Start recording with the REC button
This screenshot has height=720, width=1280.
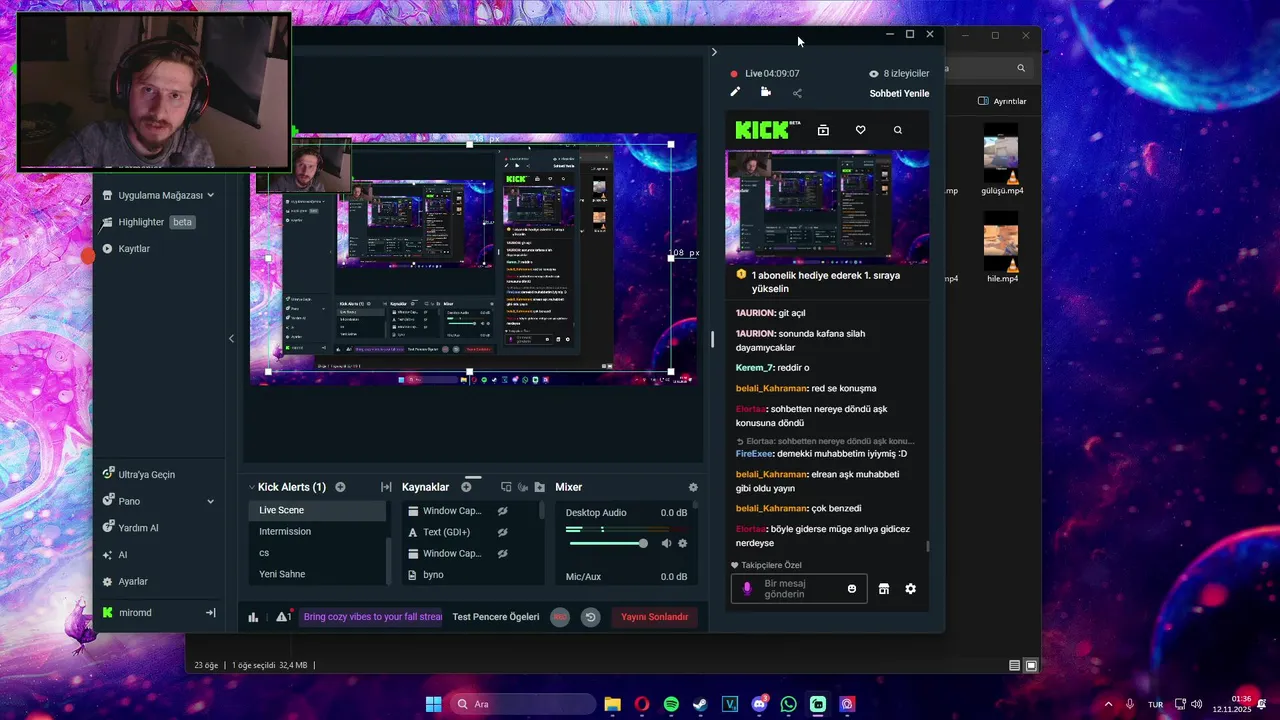pos(560,617)
